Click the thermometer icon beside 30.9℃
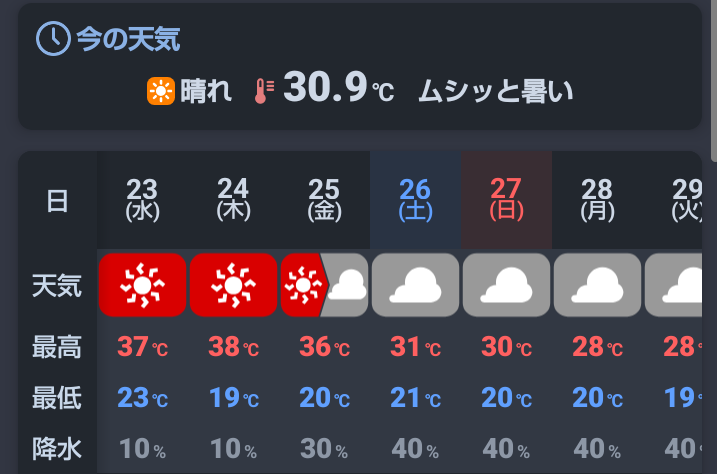Image resolution: width=717 pixels, height=474 pixels. [264, 91]
